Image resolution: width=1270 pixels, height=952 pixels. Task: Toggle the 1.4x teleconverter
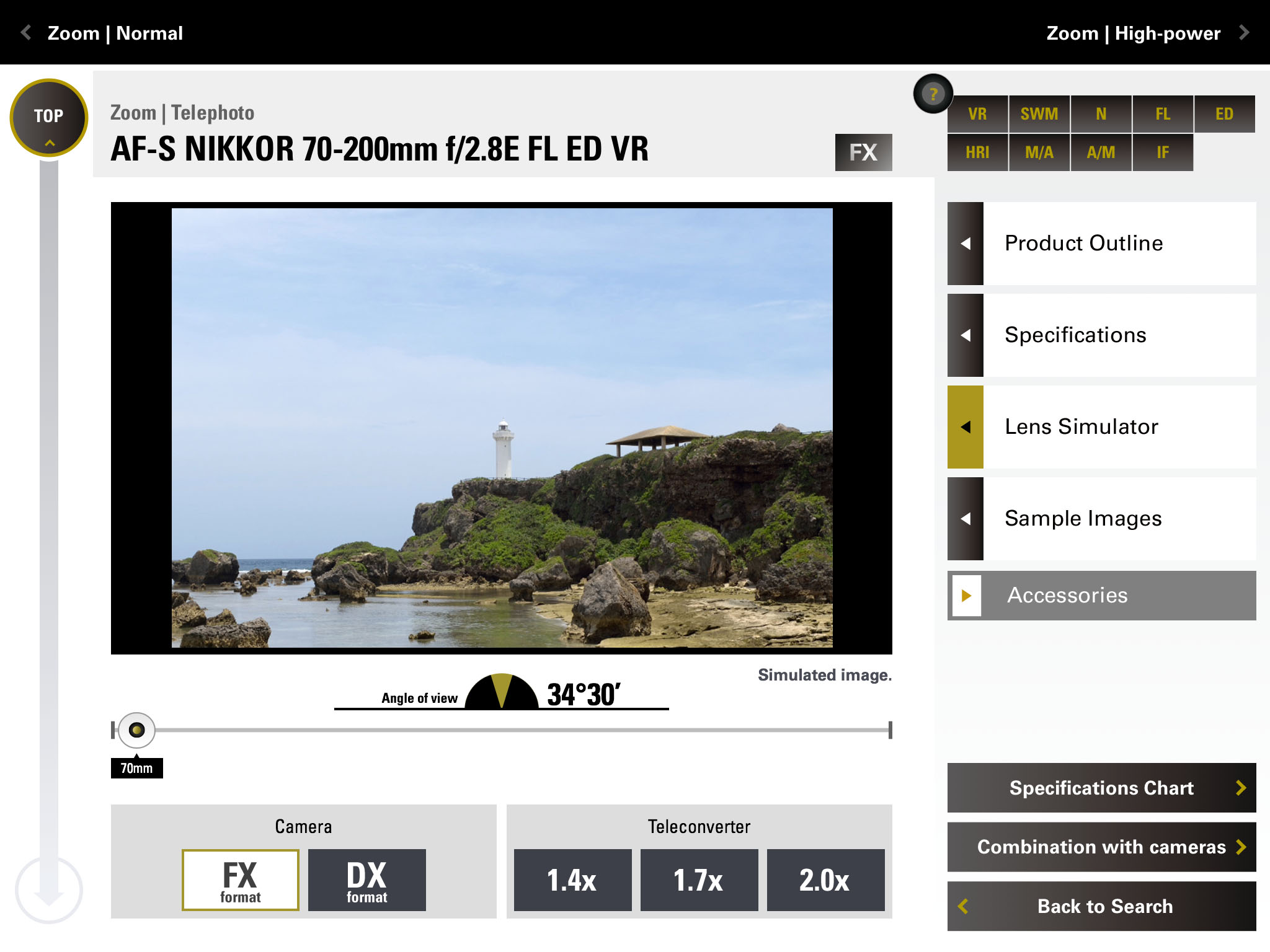click(572, 880)
